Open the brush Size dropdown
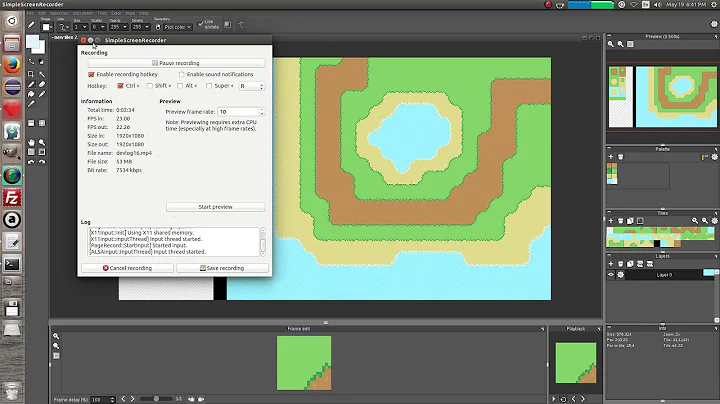Image resolution: width=720 pixels, height=404 pixels. (x=80, y=27)
